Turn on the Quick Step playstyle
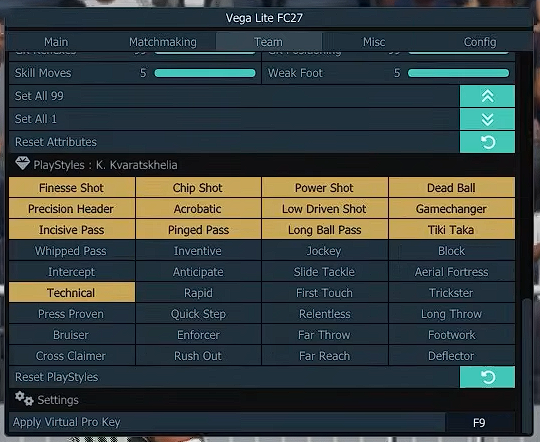 198,314
